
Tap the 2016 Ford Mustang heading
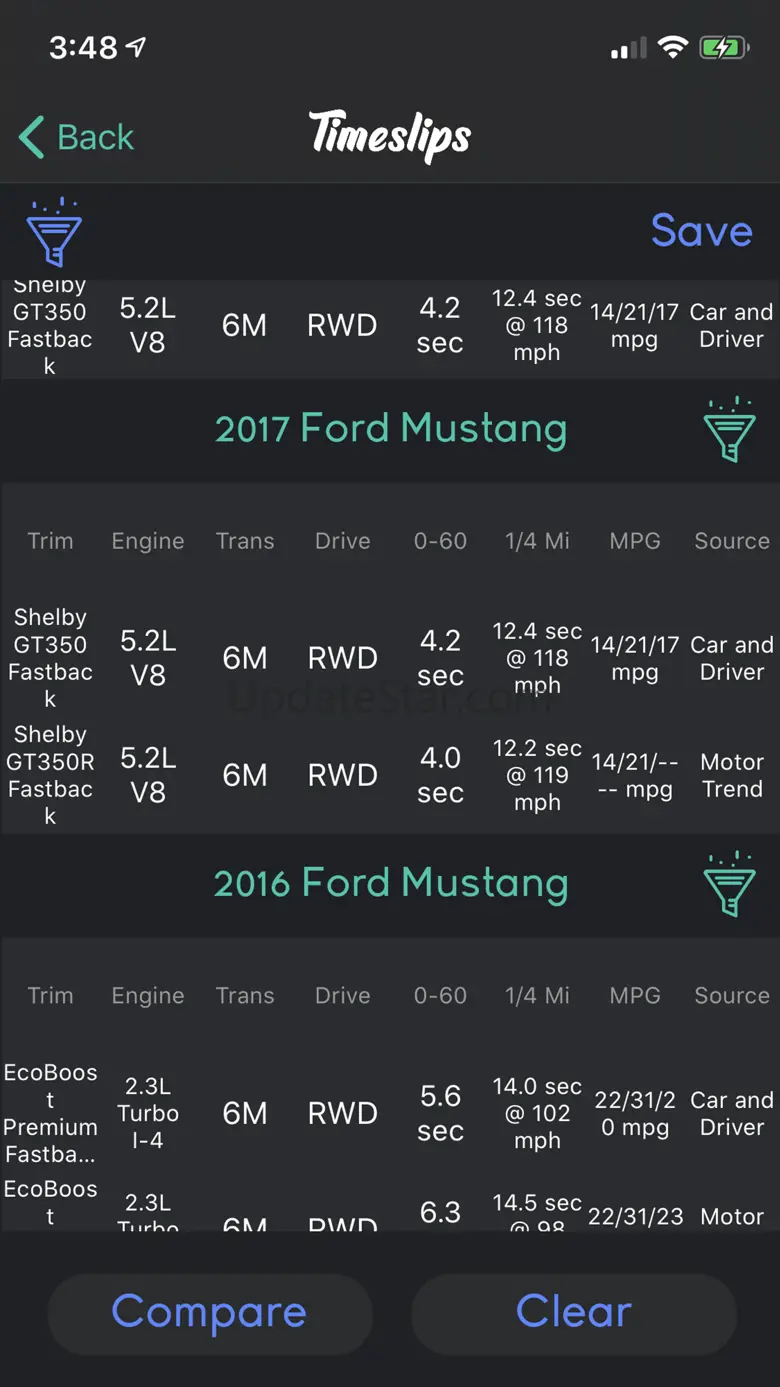pyautogui.click(x=391, y=884)
